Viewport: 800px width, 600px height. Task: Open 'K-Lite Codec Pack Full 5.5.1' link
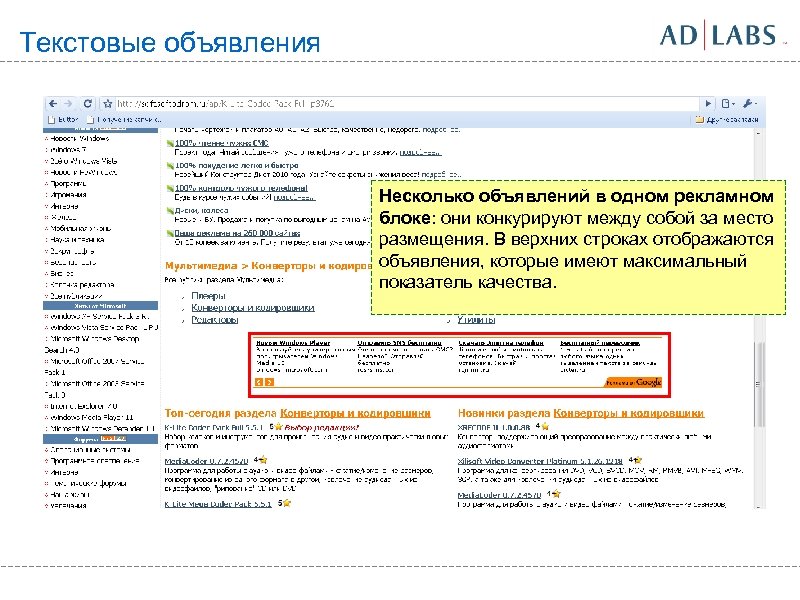coord(214,428)
